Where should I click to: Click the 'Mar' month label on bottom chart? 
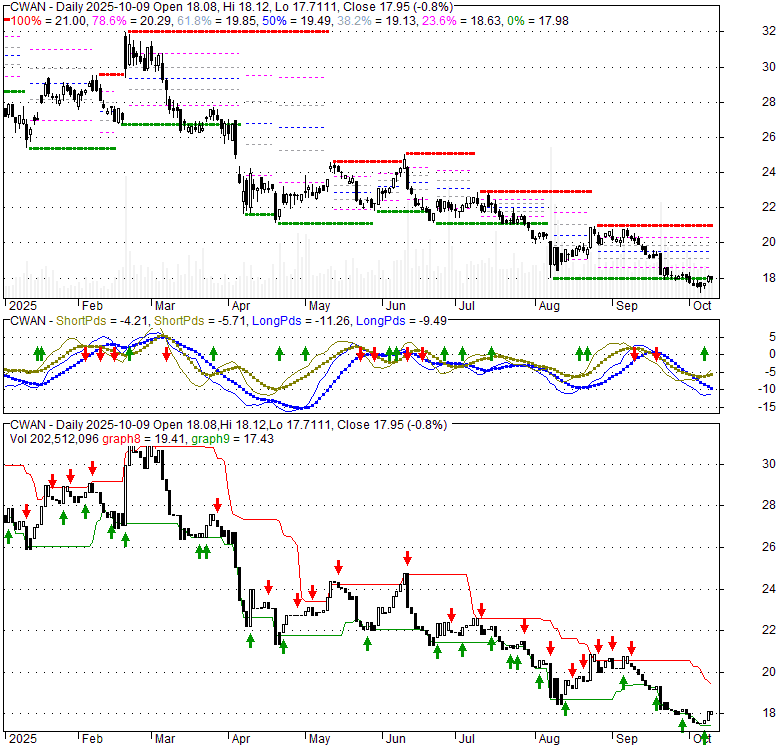165,739
